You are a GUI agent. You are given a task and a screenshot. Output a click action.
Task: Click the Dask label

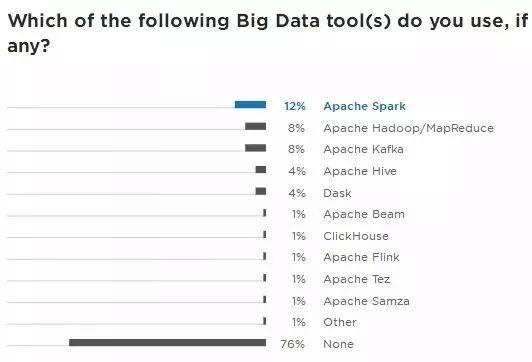click(x=337, y=193)
